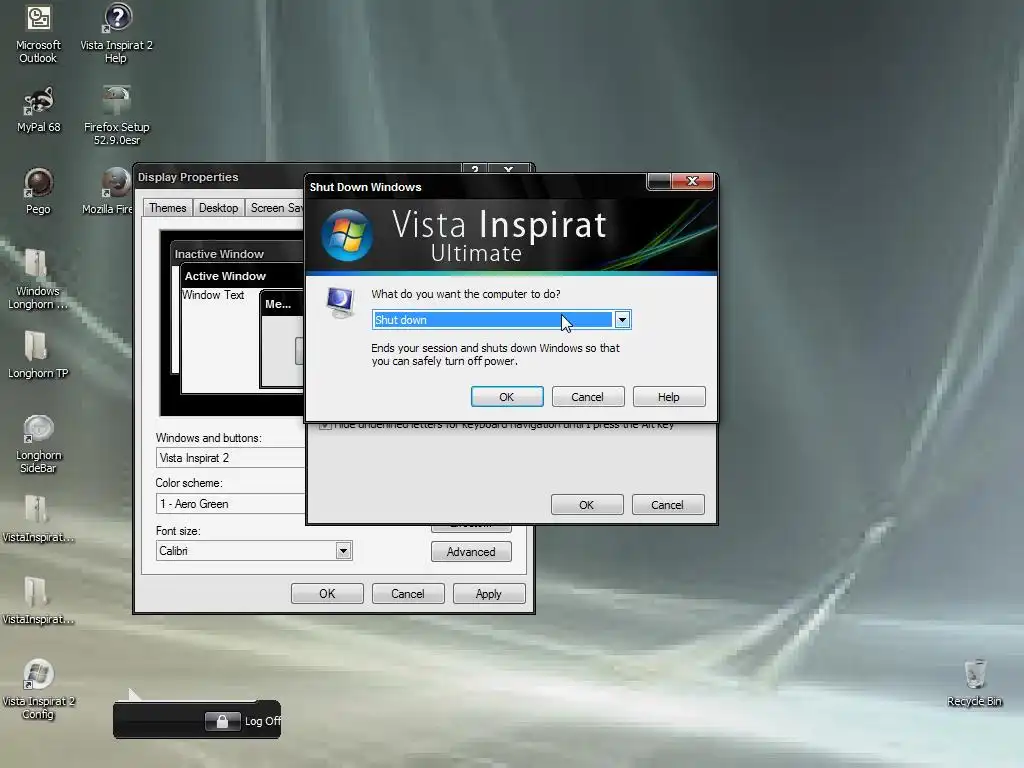Open Help in Shut Down Windows dialog
Viewport: 1024px width, 768px height.
[x=668, y=397]
